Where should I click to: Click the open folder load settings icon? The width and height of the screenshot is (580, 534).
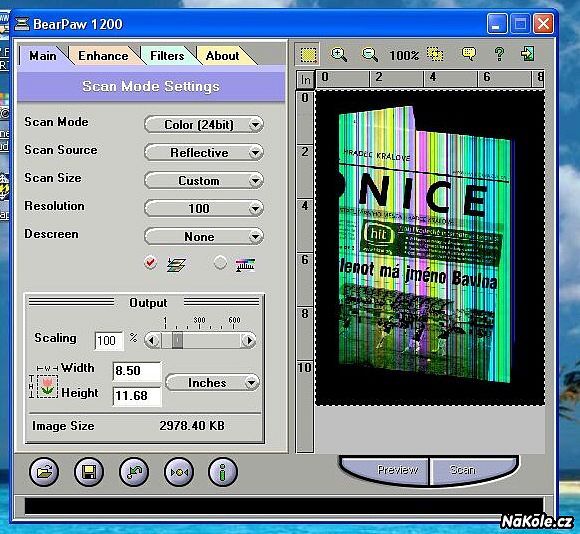coord(44,472)
